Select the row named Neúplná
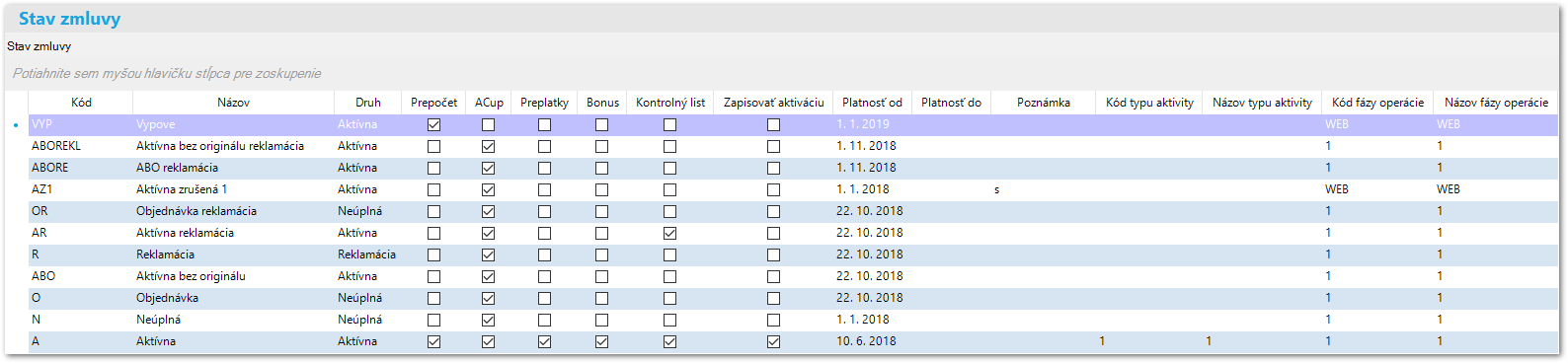 [x=793, y=320]
